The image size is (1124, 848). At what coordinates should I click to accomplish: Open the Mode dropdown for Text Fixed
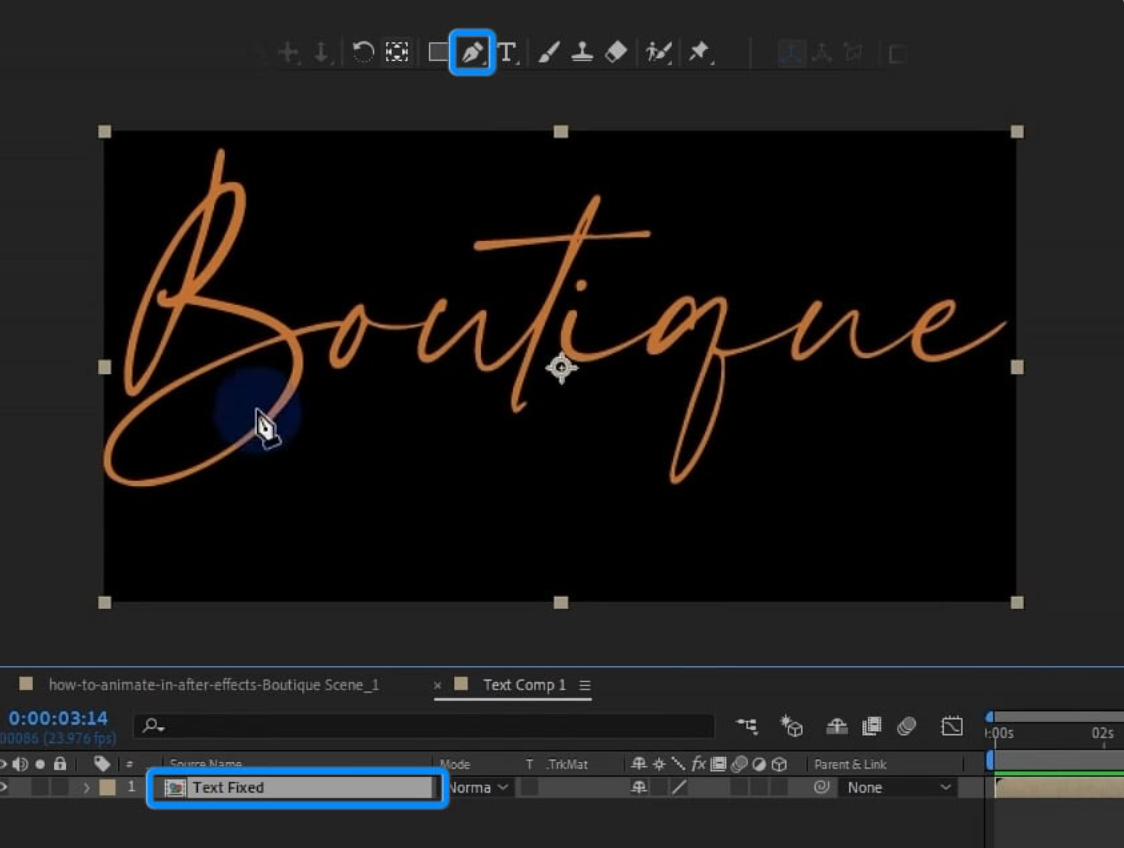[479, 787]
